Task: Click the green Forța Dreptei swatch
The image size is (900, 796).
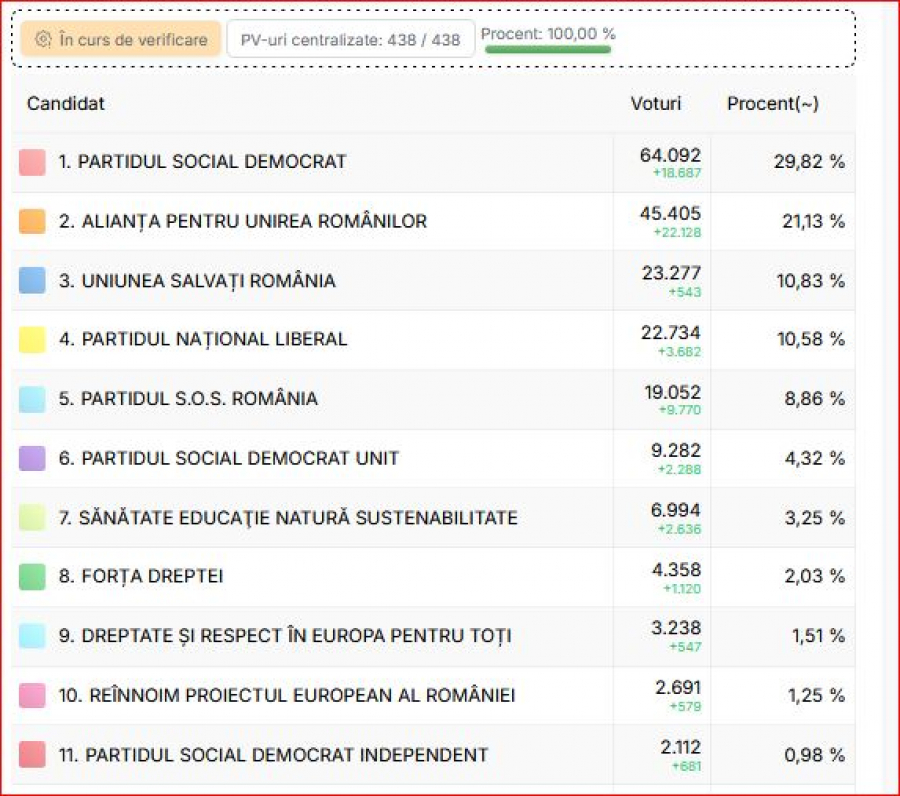Action: (32, 577)
